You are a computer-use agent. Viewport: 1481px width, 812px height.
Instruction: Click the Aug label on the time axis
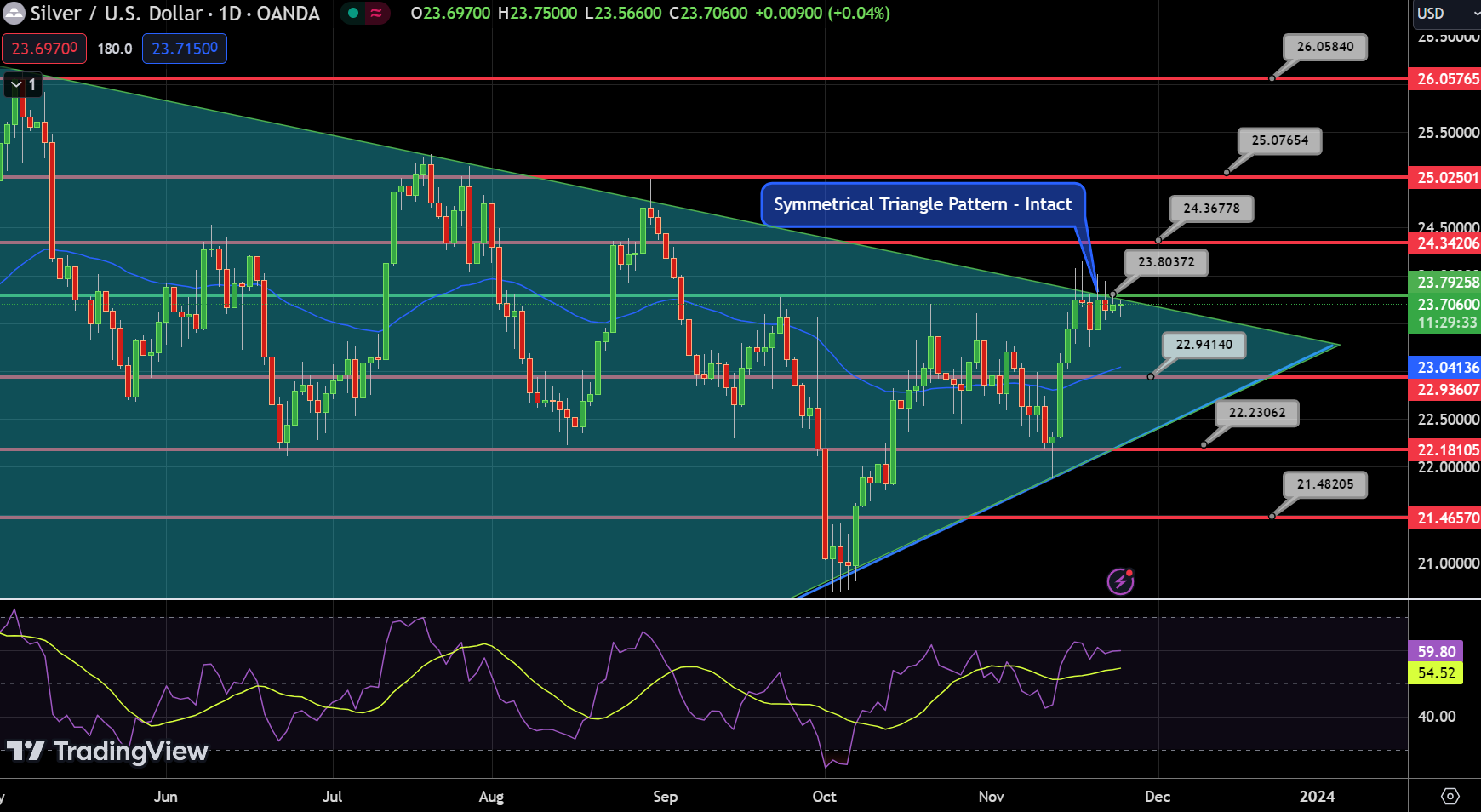491,797
